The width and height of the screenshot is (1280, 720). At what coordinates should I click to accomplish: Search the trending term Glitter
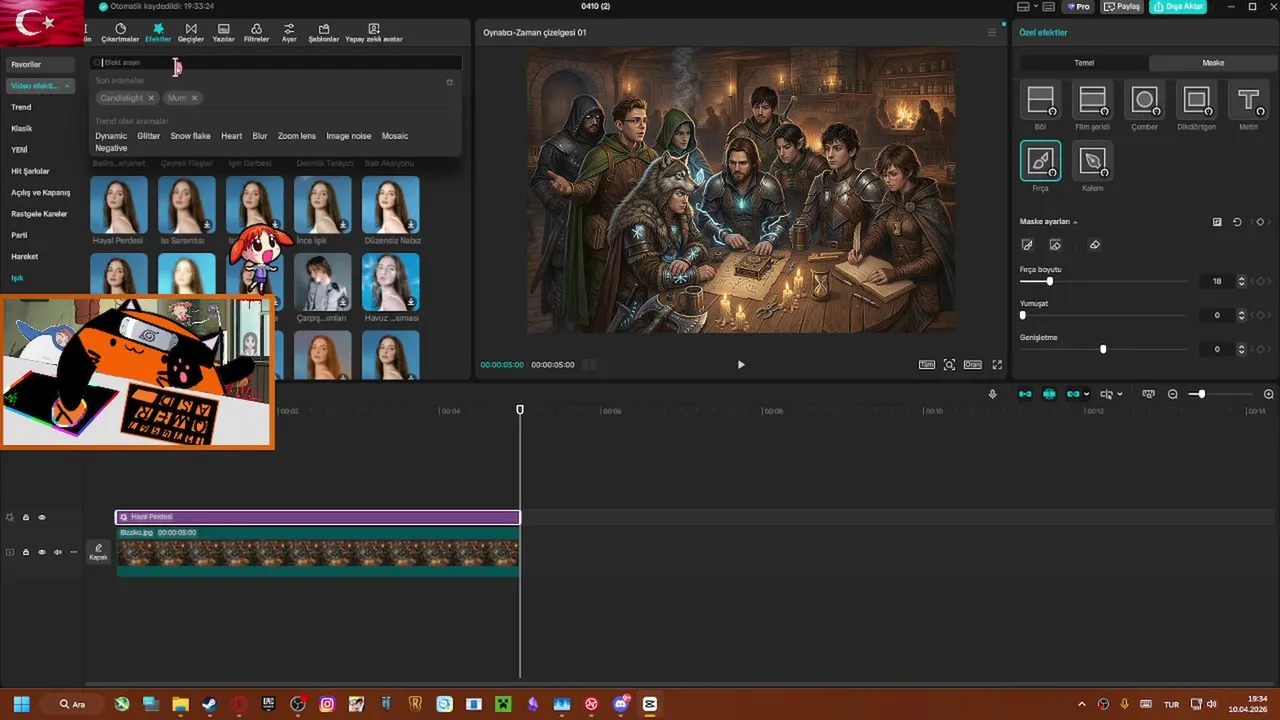point(148,136)
